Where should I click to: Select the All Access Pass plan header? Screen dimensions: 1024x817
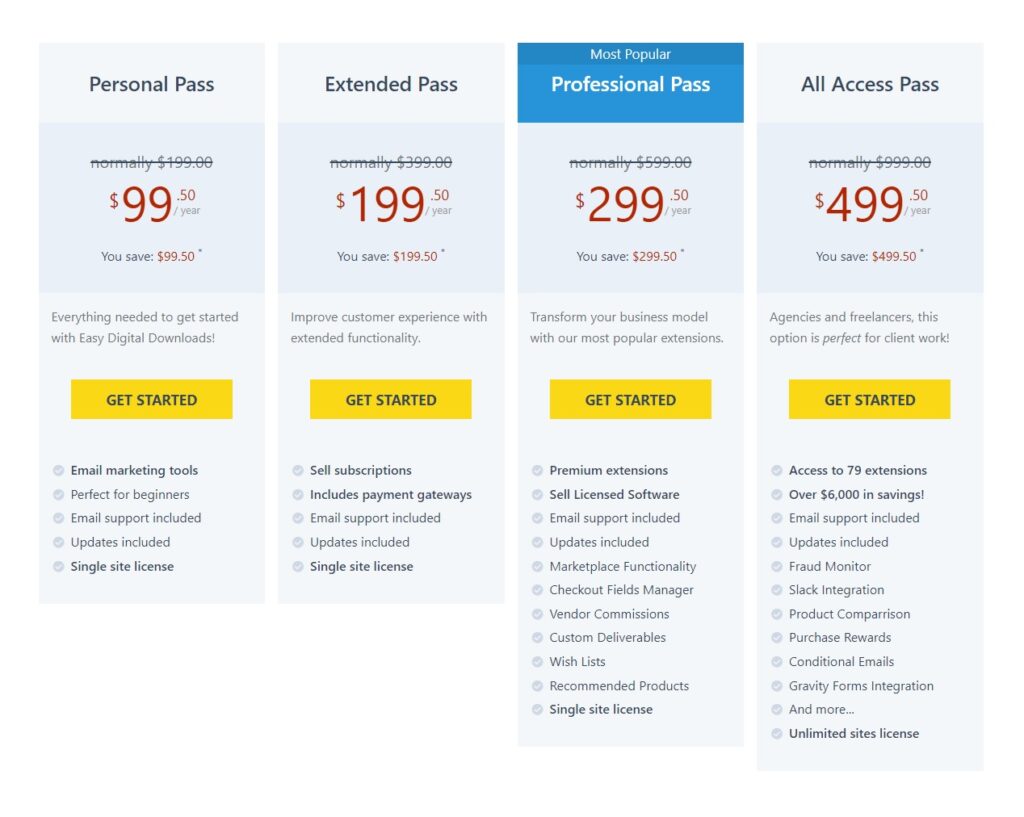pyautogui.click(x=870, y=84)
